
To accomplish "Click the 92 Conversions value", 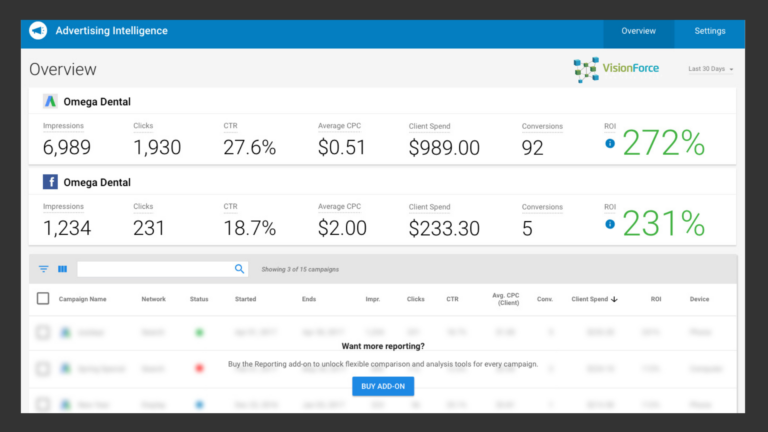I will tap(533, 148).
